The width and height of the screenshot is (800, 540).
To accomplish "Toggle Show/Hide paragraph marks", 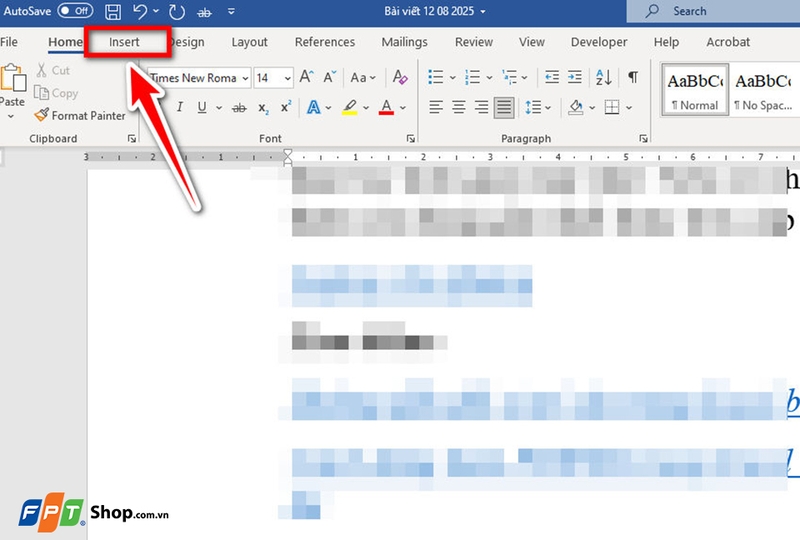I will point(633,77).
